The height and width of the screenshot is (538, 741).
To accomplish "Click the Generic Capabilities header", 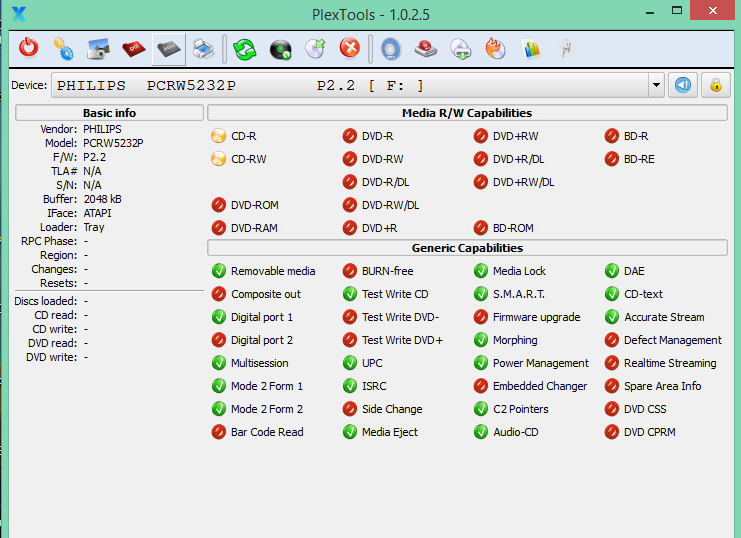I will click(x=467, y=248).
